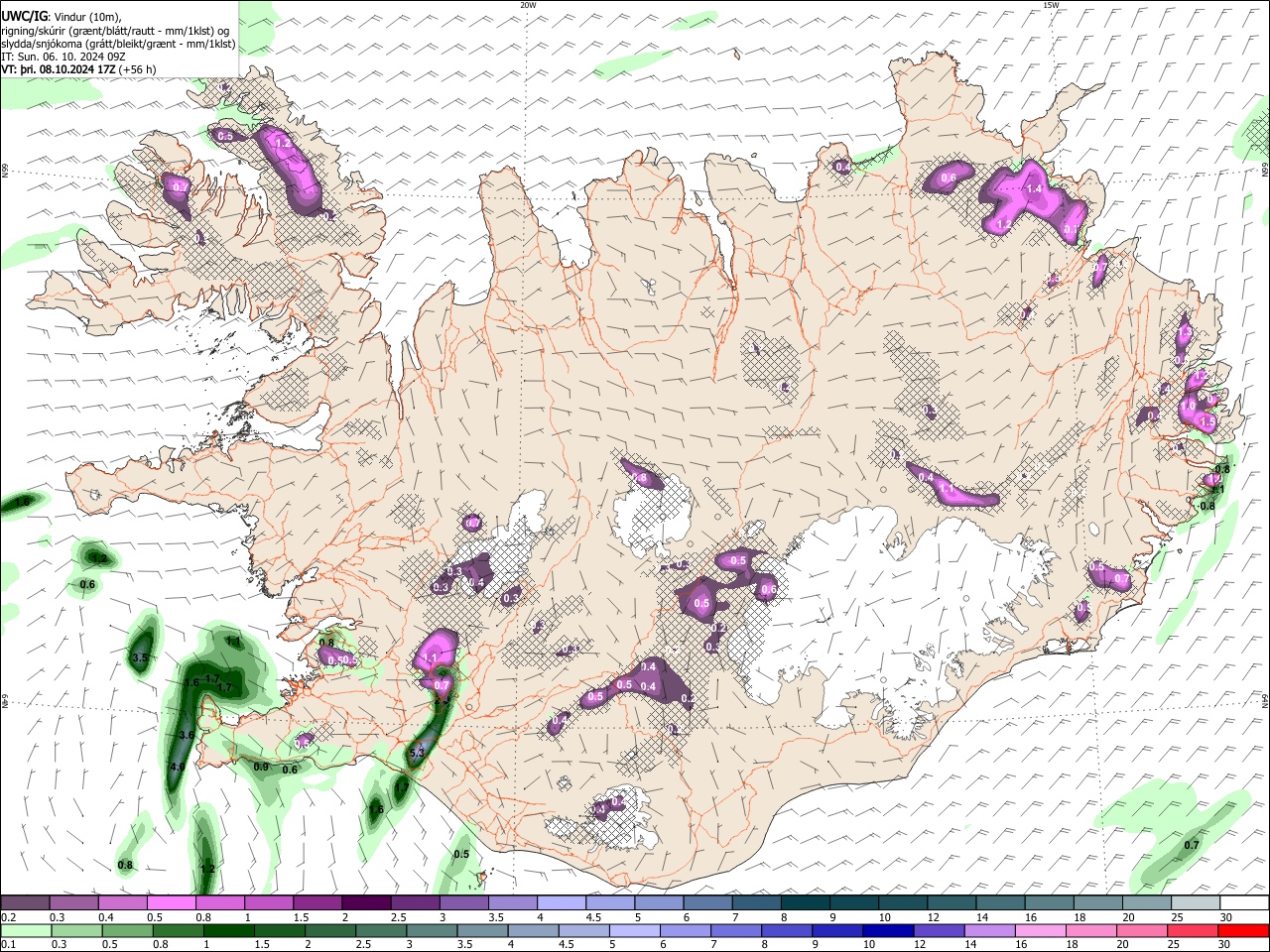Click the '3.5' rainfall value over the sea
The height and width of the screenshot is (952, 1270).
tap(140, 657)
